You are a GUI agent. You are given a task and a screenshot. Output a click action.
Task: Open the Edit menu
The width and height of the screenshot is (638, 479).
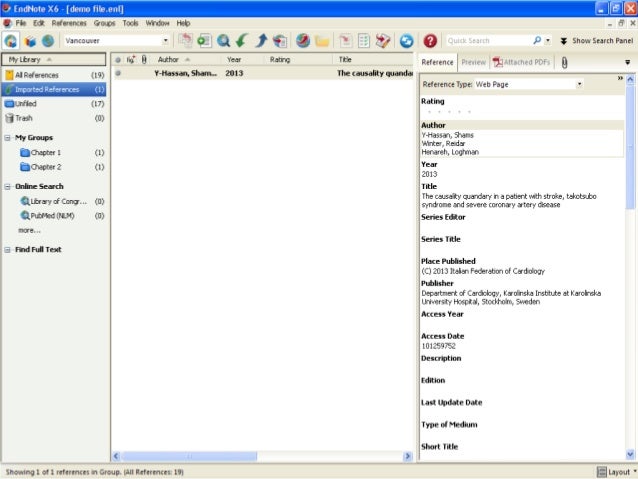tap(39, 23)
